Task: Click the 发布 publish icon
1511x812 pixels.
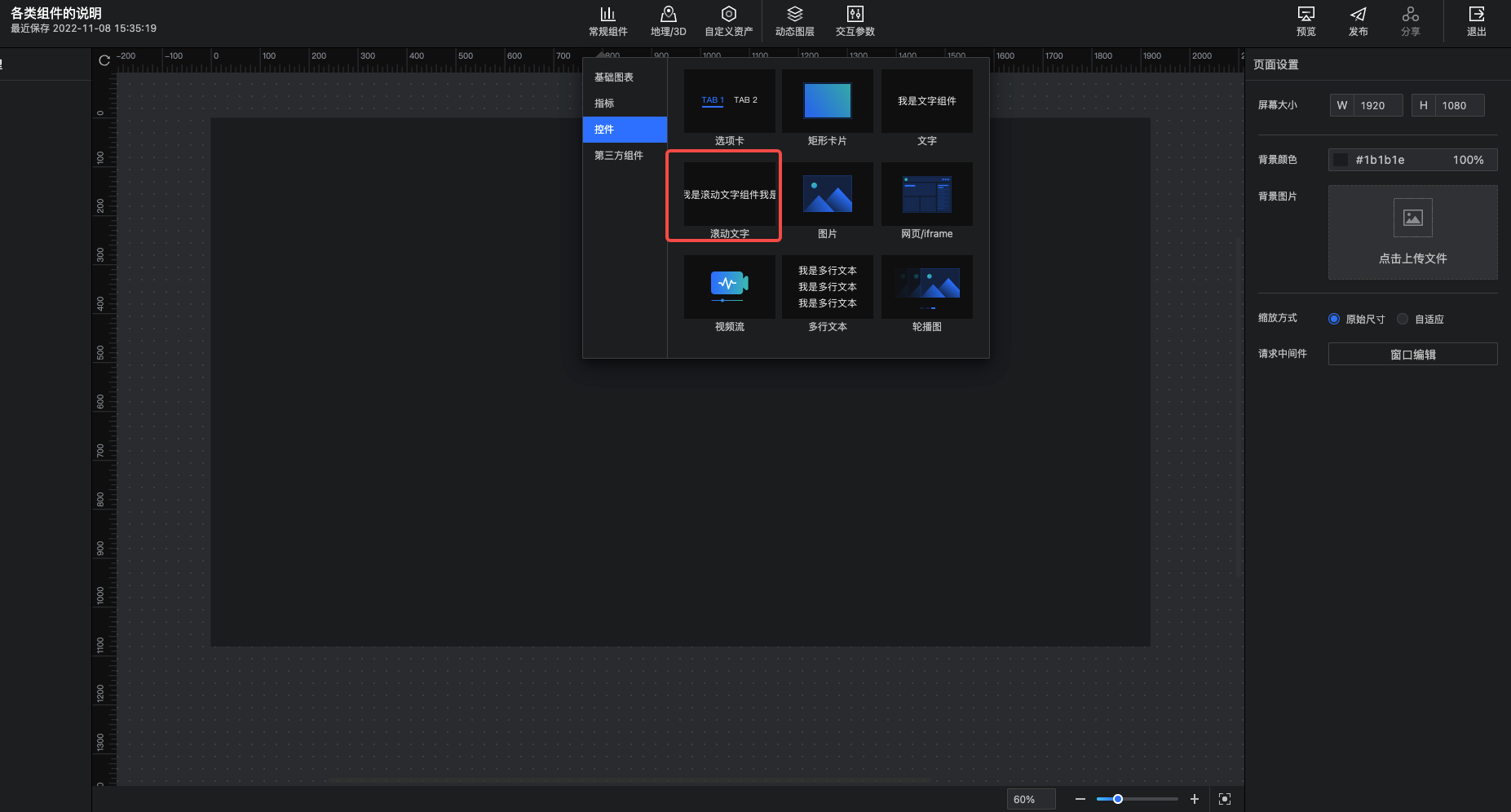Action: (1358, 21)
